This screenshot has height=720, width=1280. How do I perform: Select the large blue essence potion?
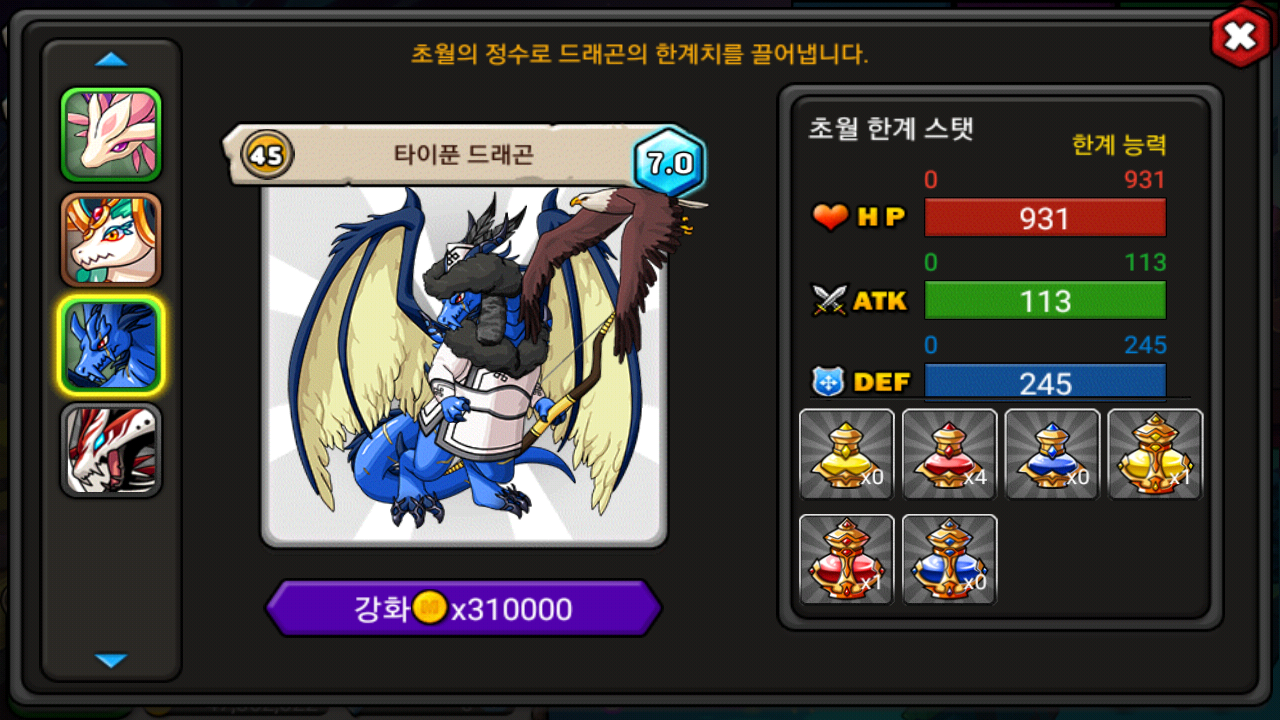click(x=950, y=559)
